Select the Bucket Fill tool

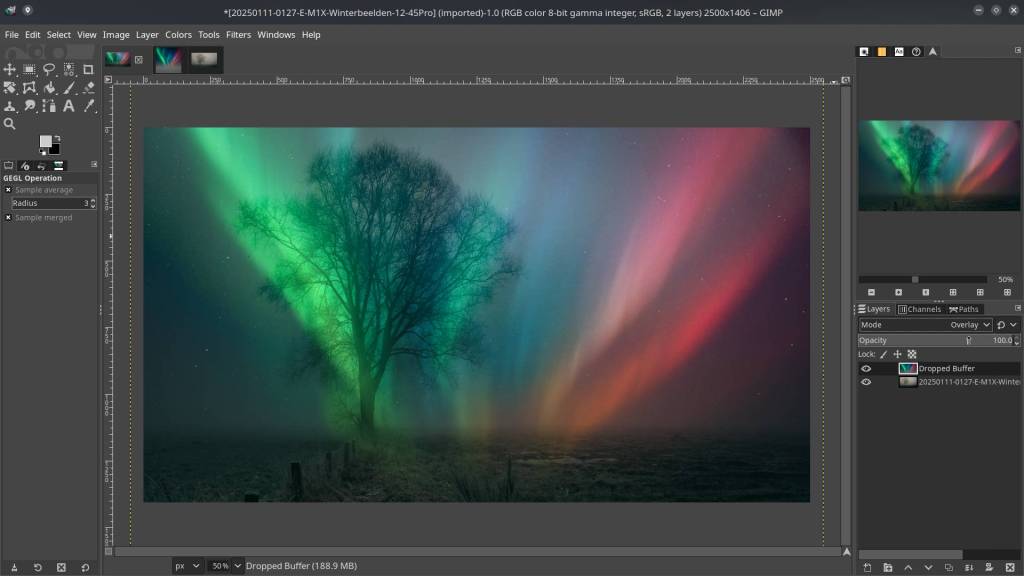point(49,88)
